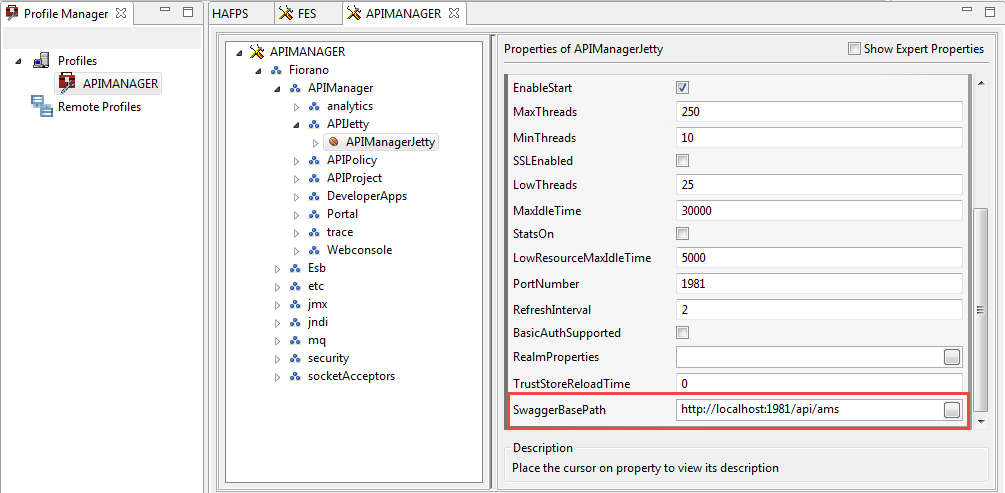Viewport: 1005px width, 493px height.
Task: Select the APIMANAGER profile icon in Profile Manager
Action: coord(67,83)
